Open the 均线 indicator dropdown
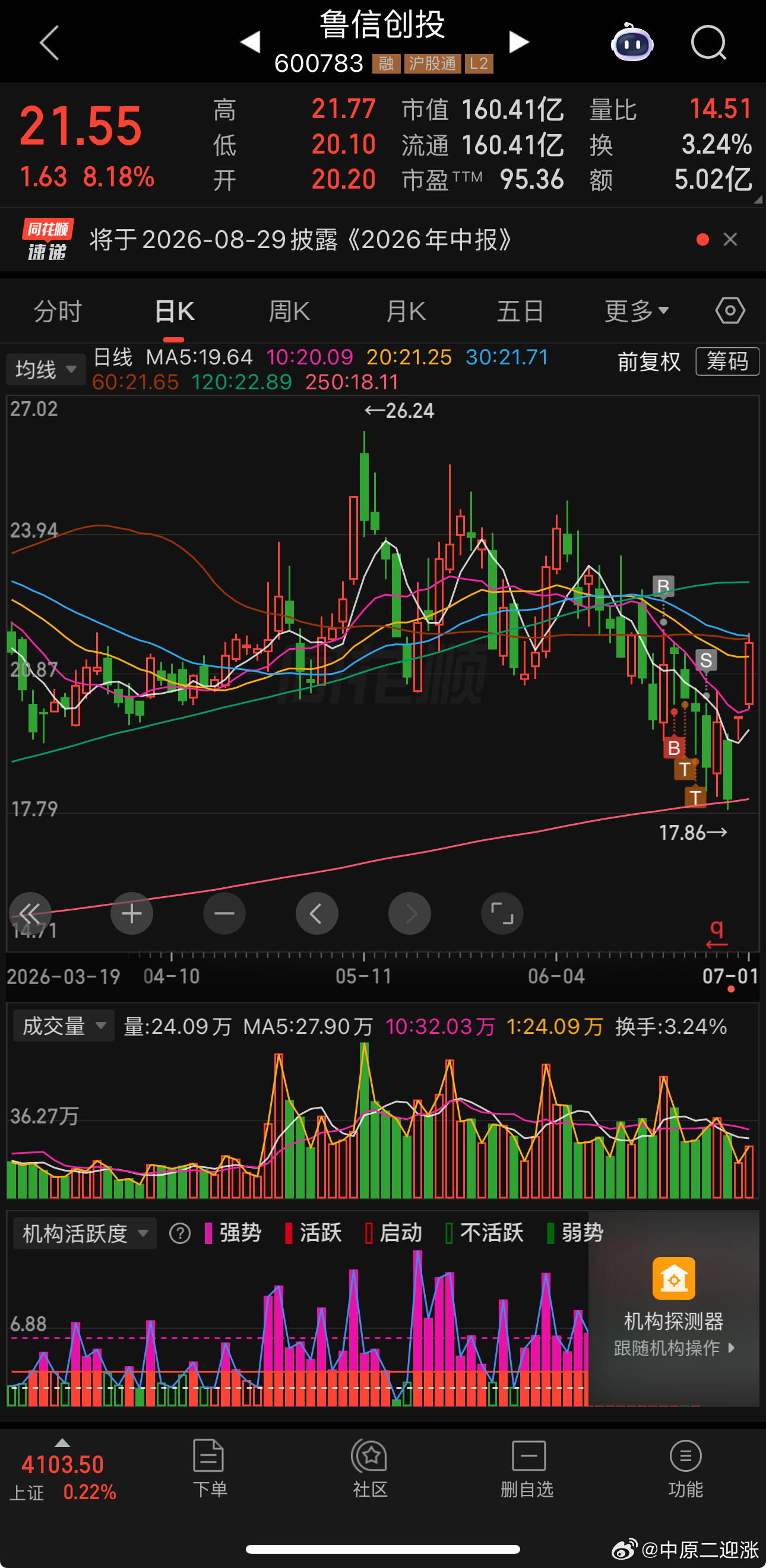 tap(46, 370)
